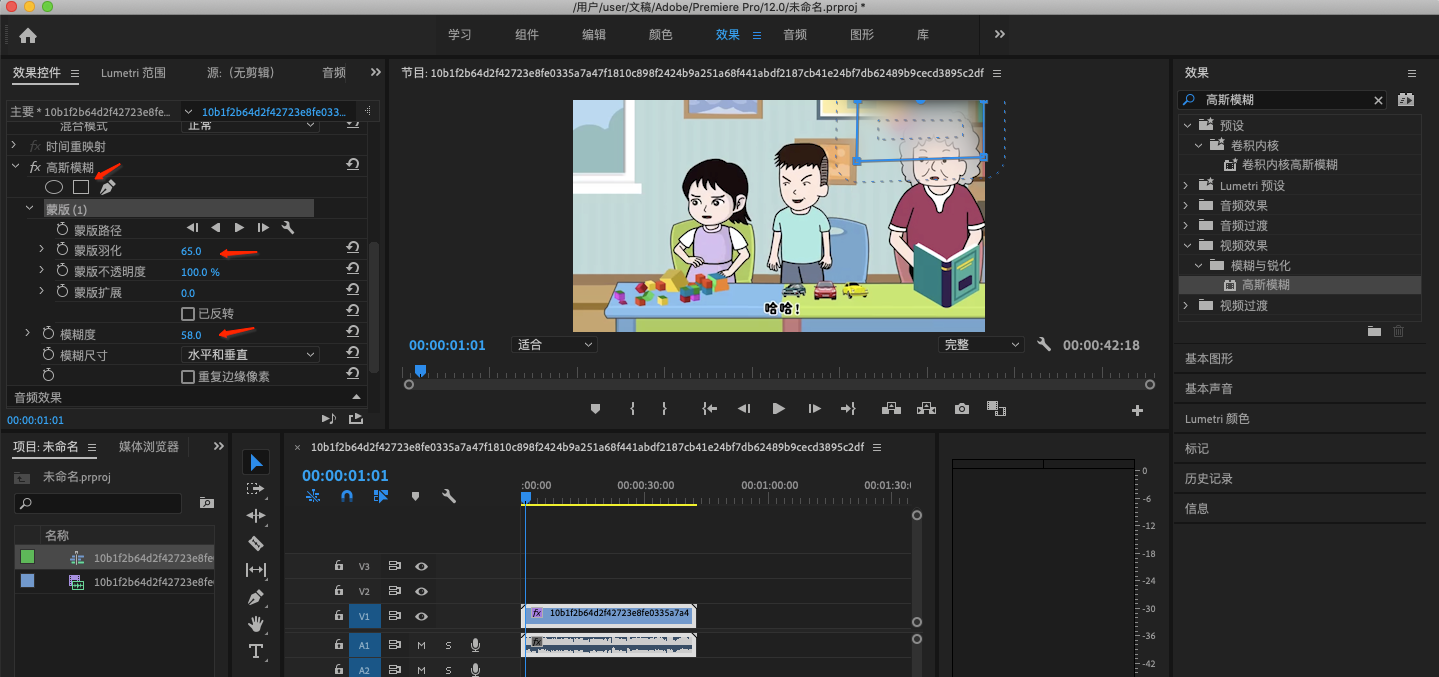Viewport: 1439px width, 677px height.
Task: Hide track V3 with its eye icon
Action: (422, 566)
